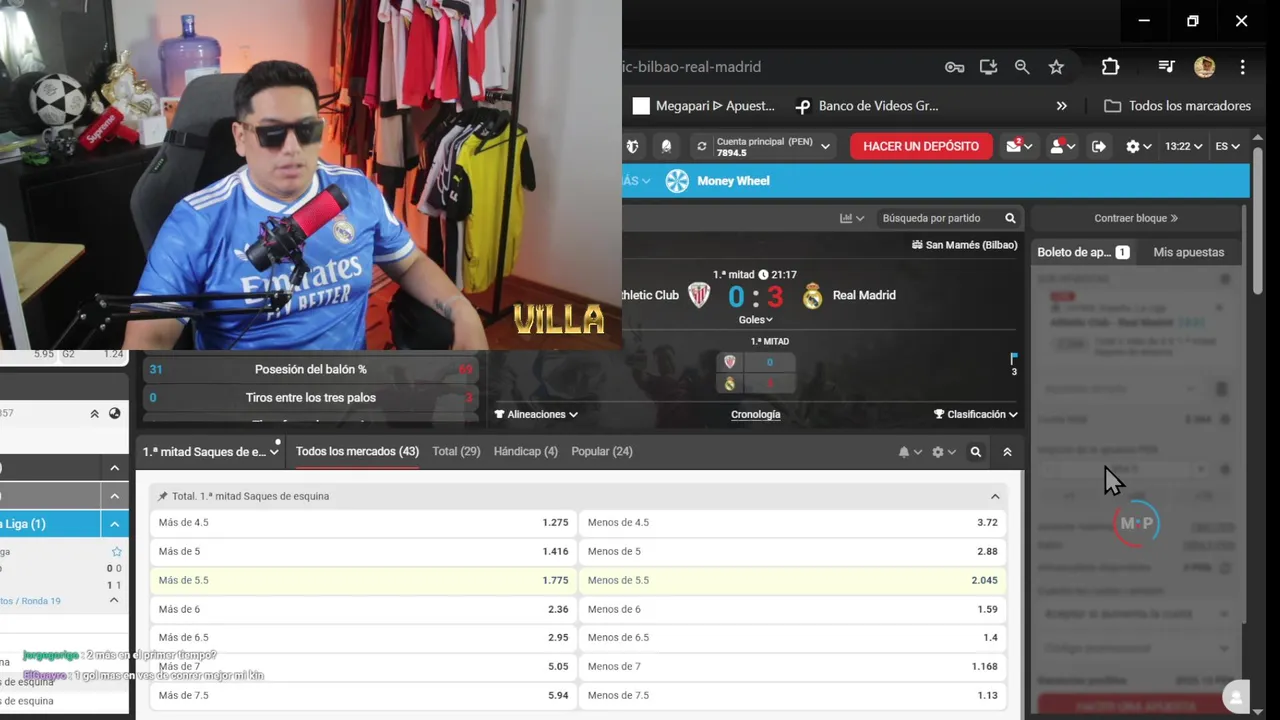Click the rocket icon beside the account balance
The width and height of the screenshot is (1280, 720).
[666, 146]
